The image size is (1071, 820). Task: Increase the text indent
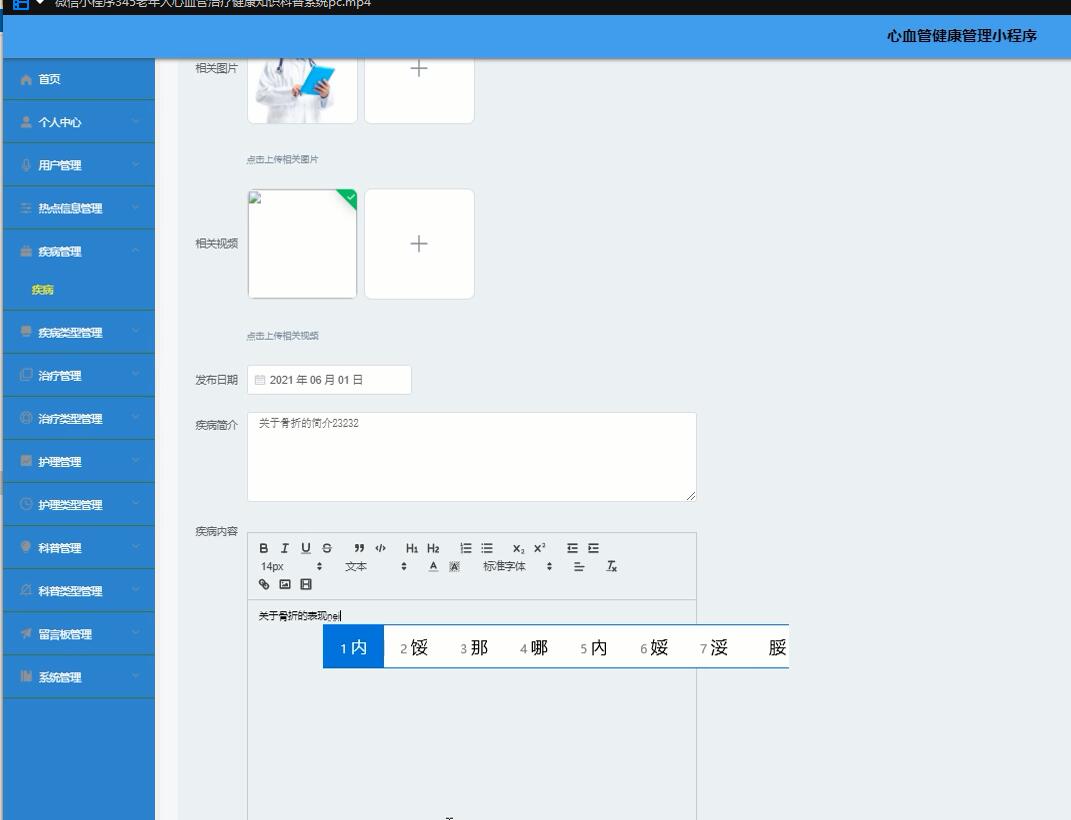point(594,548)
